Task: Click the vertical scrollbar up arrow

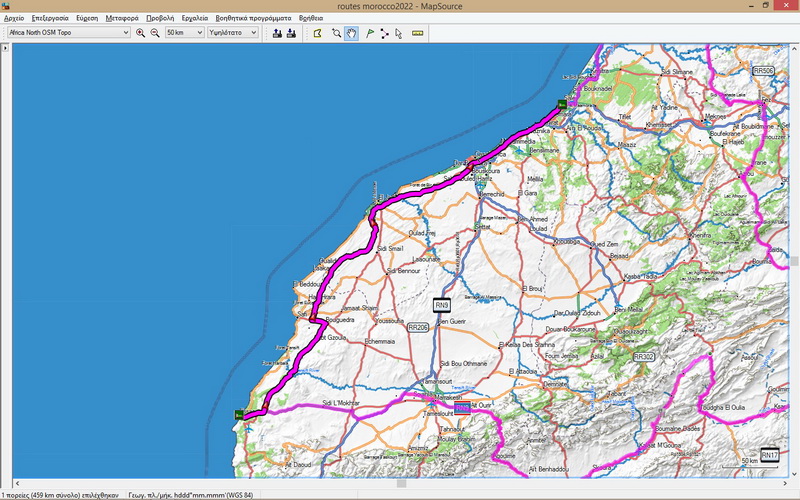Action: [x=794, y=48]
